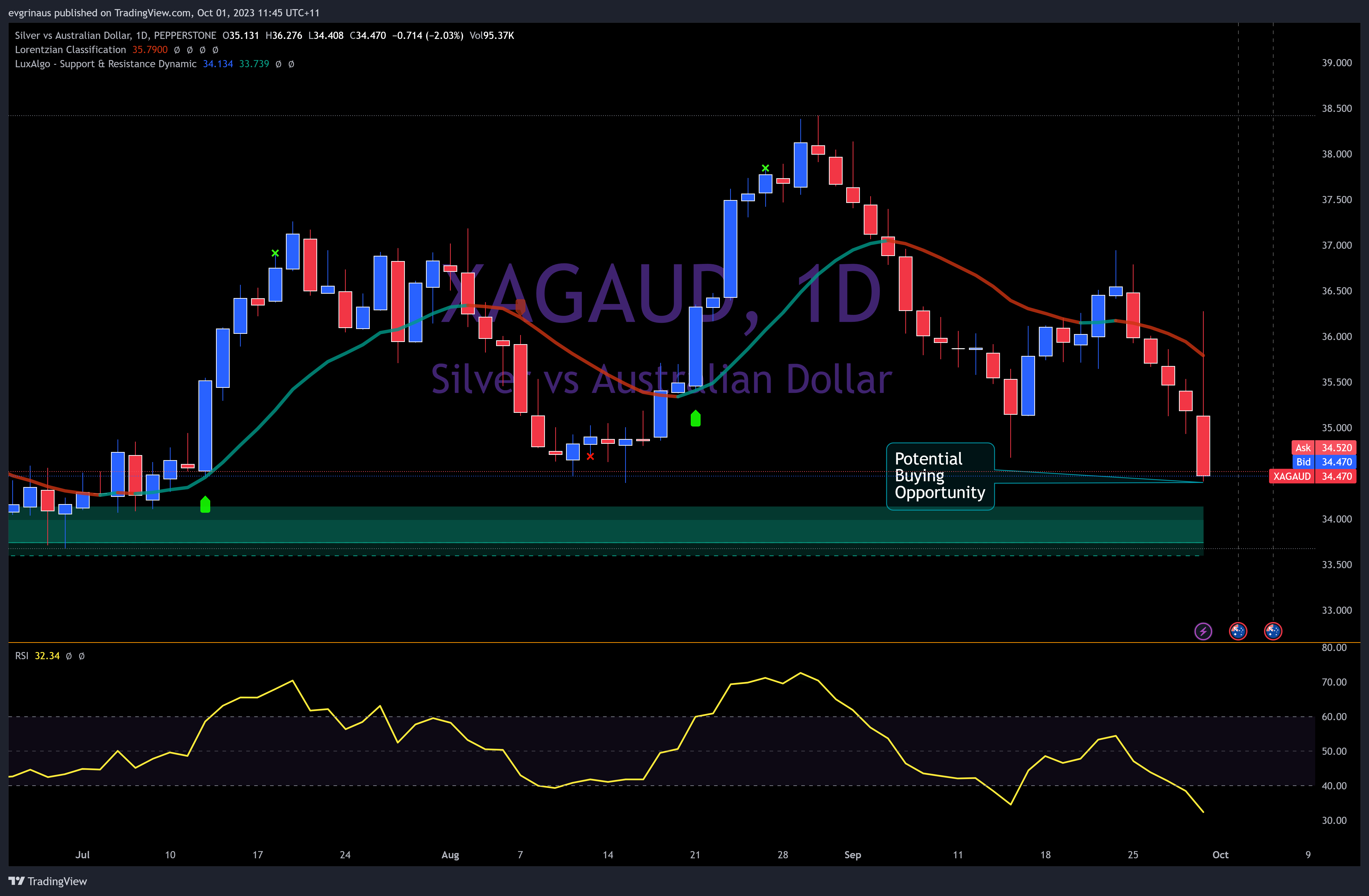1369x896 pixels.
Task: Click the 30.00 RSI scale label
Action: click(x=1334, y=820)
